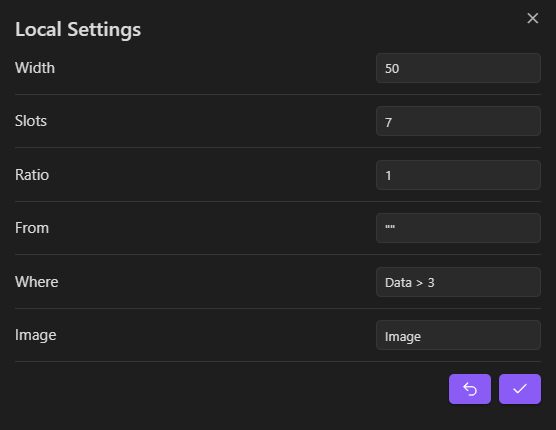The height and width of the screenshot is (430, 556).
Task: Select the Slots setting label
Action: click(31, 121)
